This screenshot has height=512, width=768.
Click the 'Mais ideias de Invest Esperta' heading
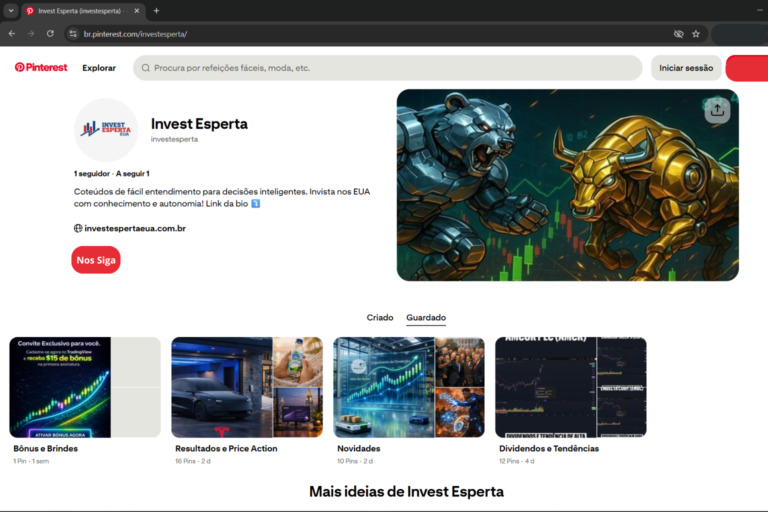point(407,491)
